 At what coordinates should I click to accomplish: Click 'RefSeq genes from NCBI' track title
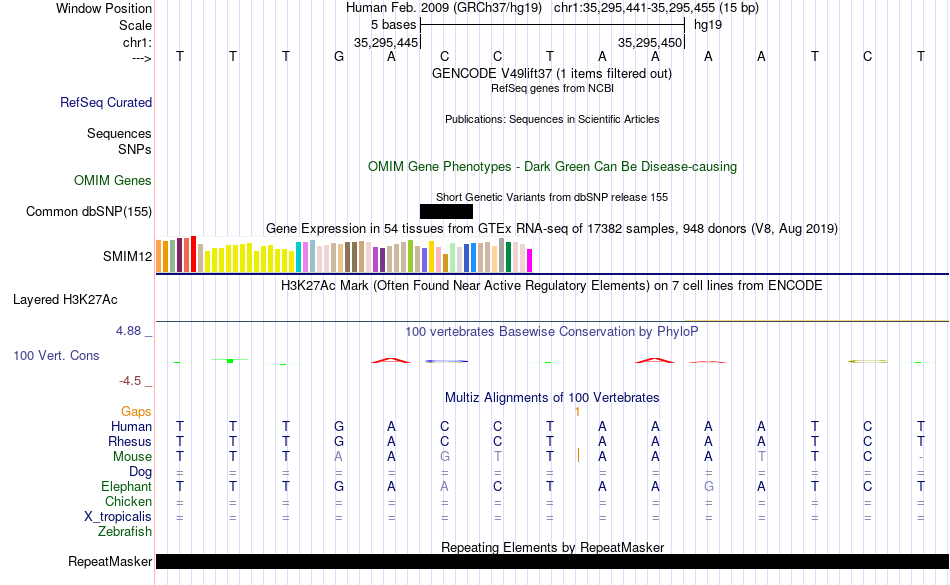[552, 88]
